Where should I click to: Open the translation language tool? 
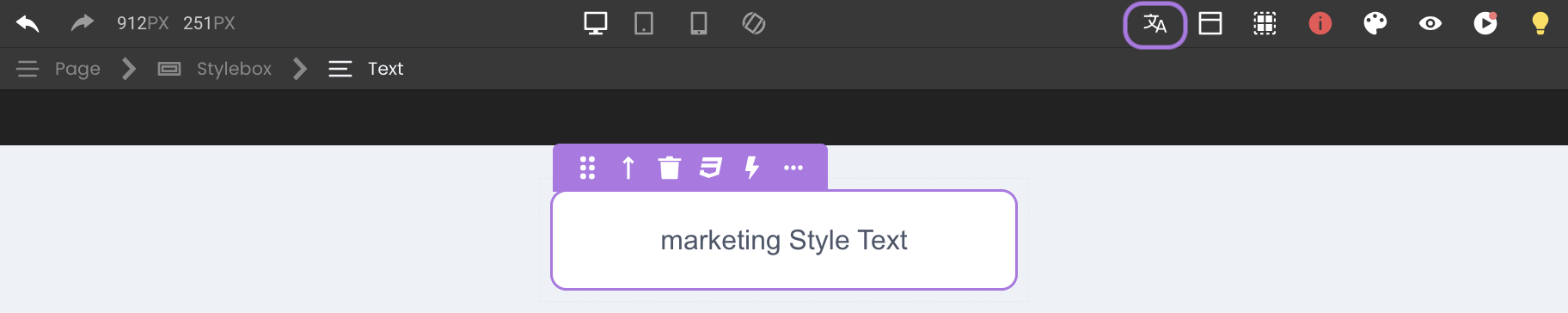(x=1155, y=25)
